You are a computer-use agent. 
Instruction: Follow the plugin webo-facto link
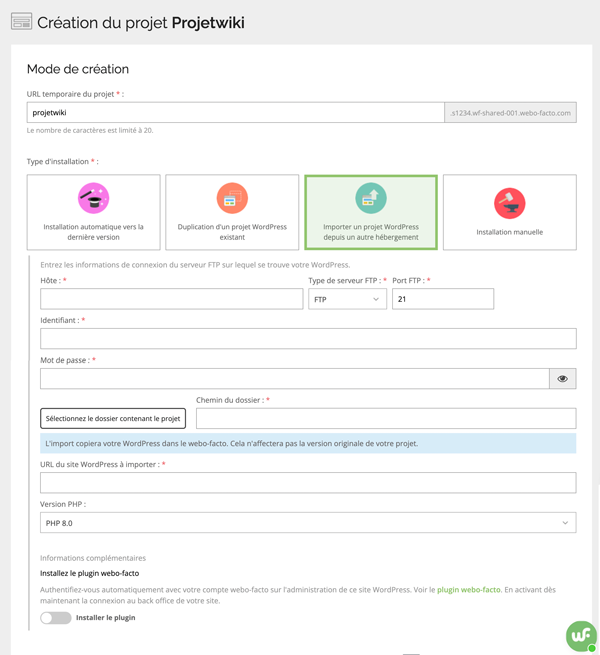point(469,590)
